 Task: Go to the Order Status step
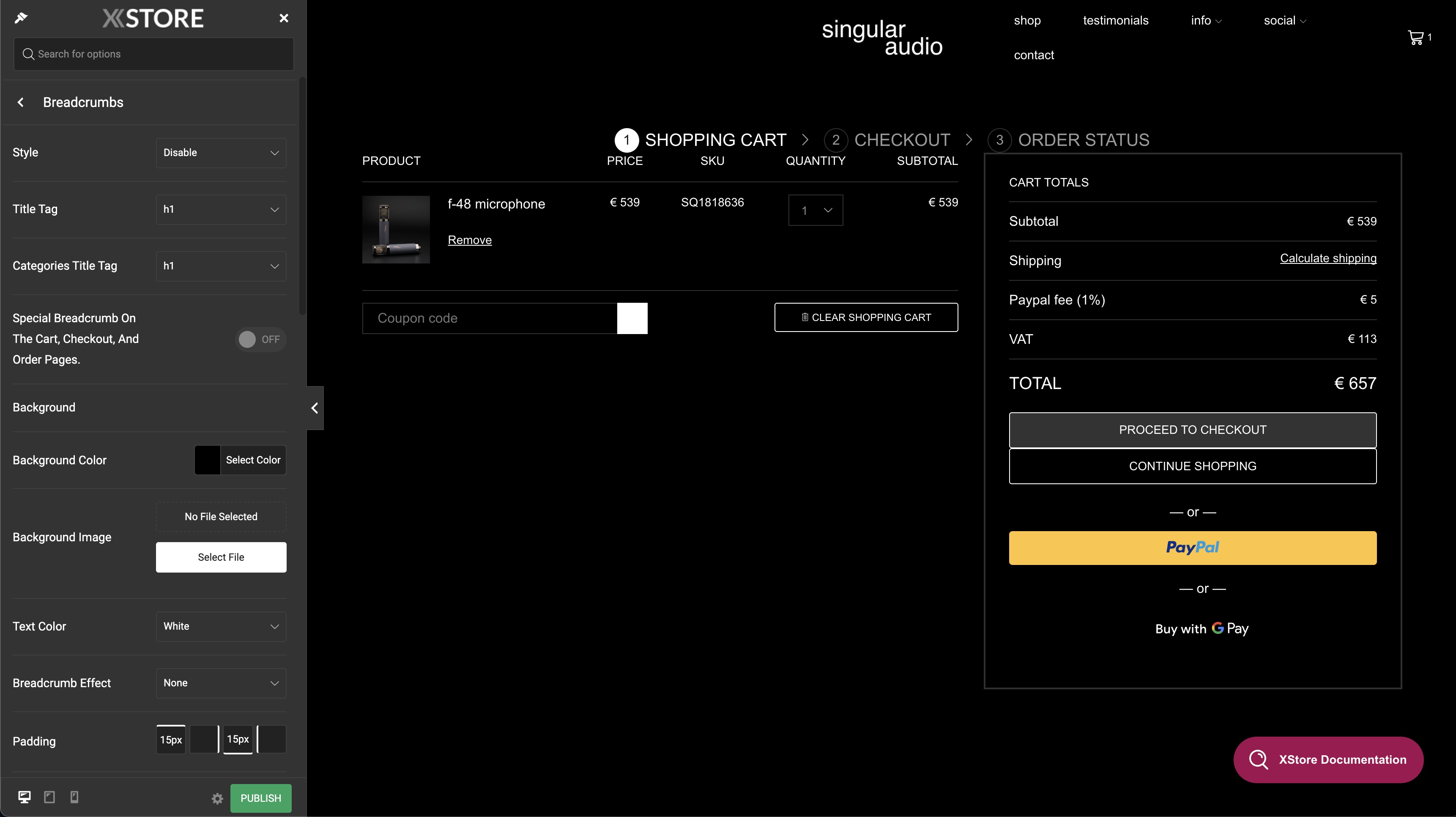(1068, 140)
